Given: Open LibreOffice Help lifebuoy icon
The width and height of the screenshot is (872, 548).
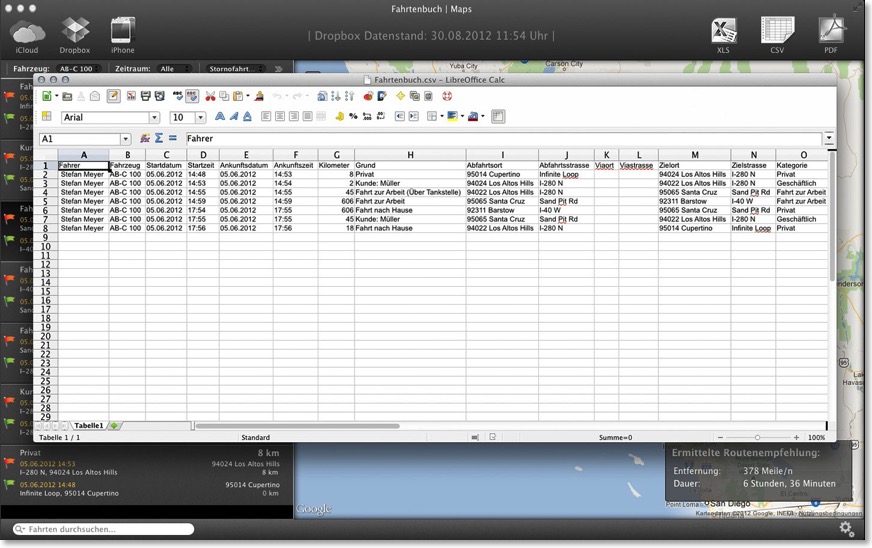Looking at the screenshot, I should 447,96.
